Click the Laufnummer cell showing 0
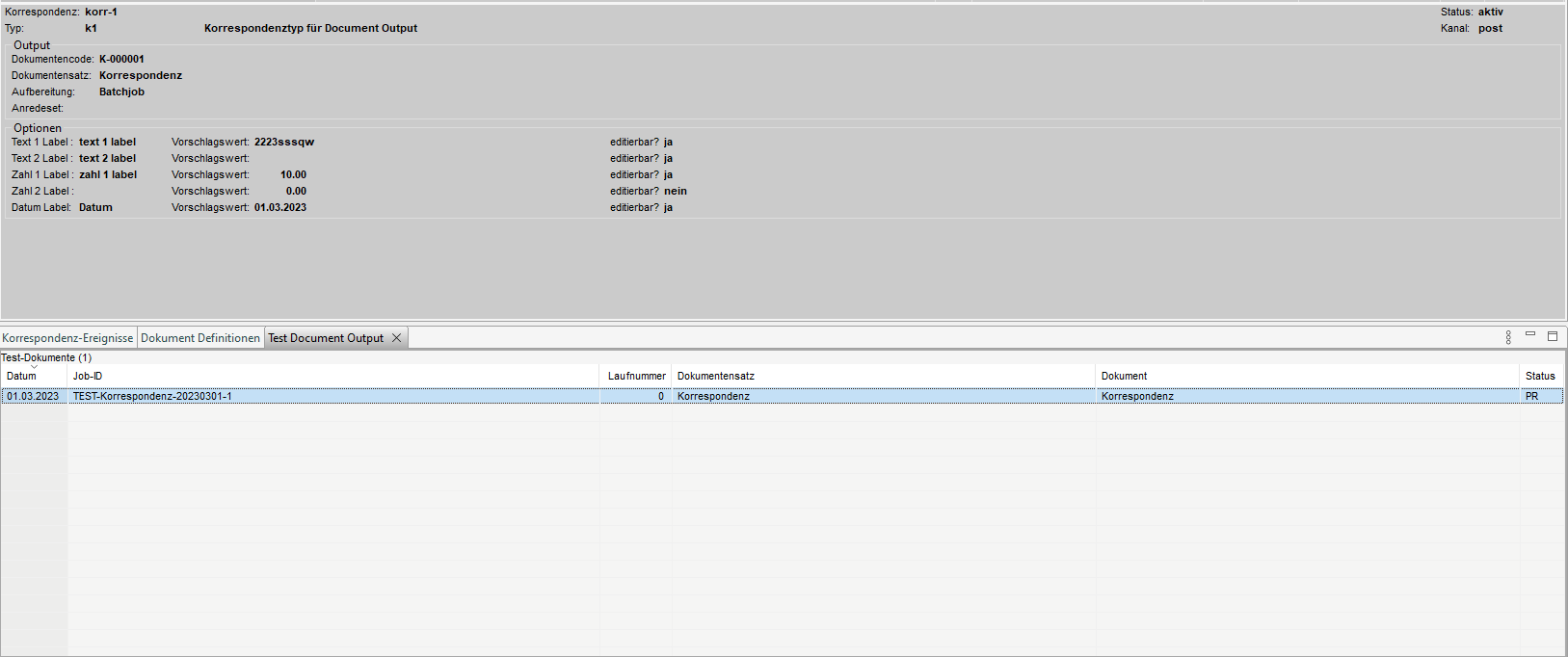Image resolution: width=1568 pixels, height=657 pixels. pyautogui.click(x=660, y=396)
